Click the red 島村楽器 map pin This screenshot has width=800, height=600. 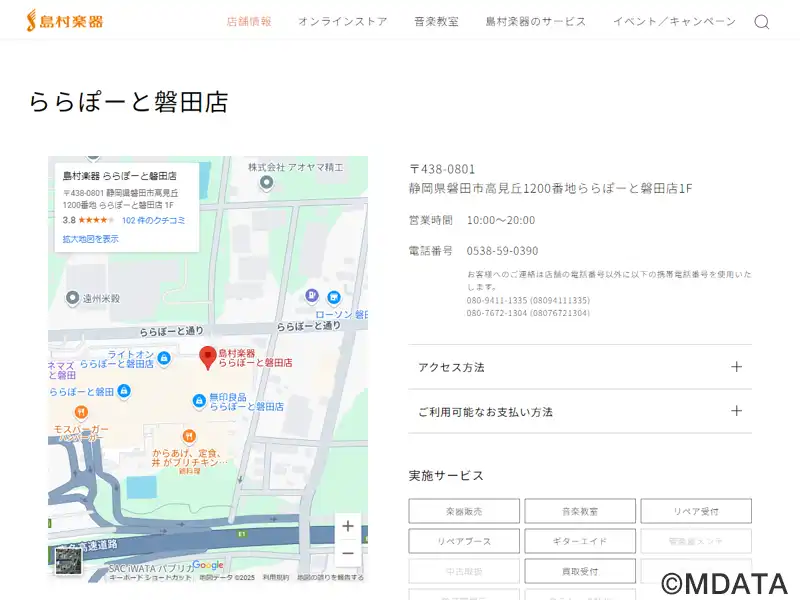[208, 357]
